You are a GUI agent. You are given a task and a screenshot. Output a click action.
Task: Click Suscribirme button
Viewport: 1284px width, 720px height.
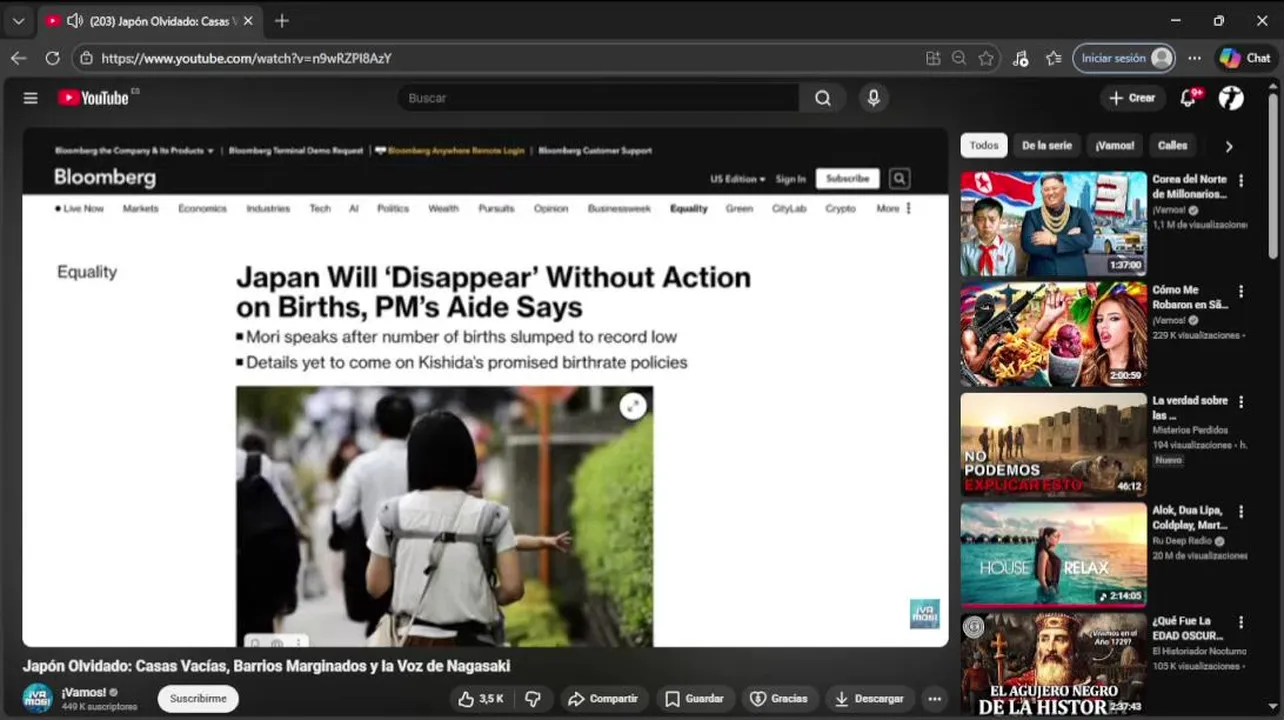click(198, 699)
